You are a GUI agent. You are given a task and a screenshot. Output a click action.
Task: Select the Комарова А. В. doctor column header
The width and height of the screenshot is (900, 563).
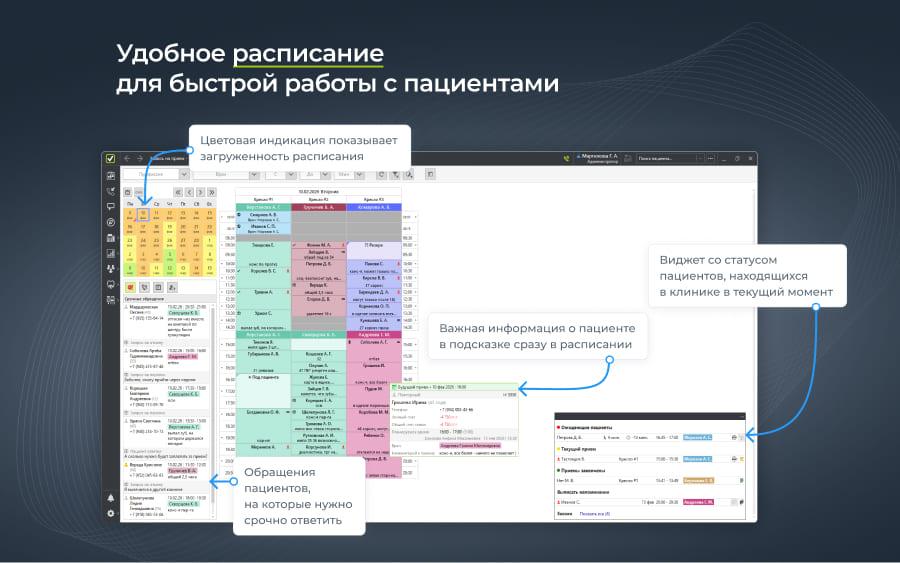[373, 207]
